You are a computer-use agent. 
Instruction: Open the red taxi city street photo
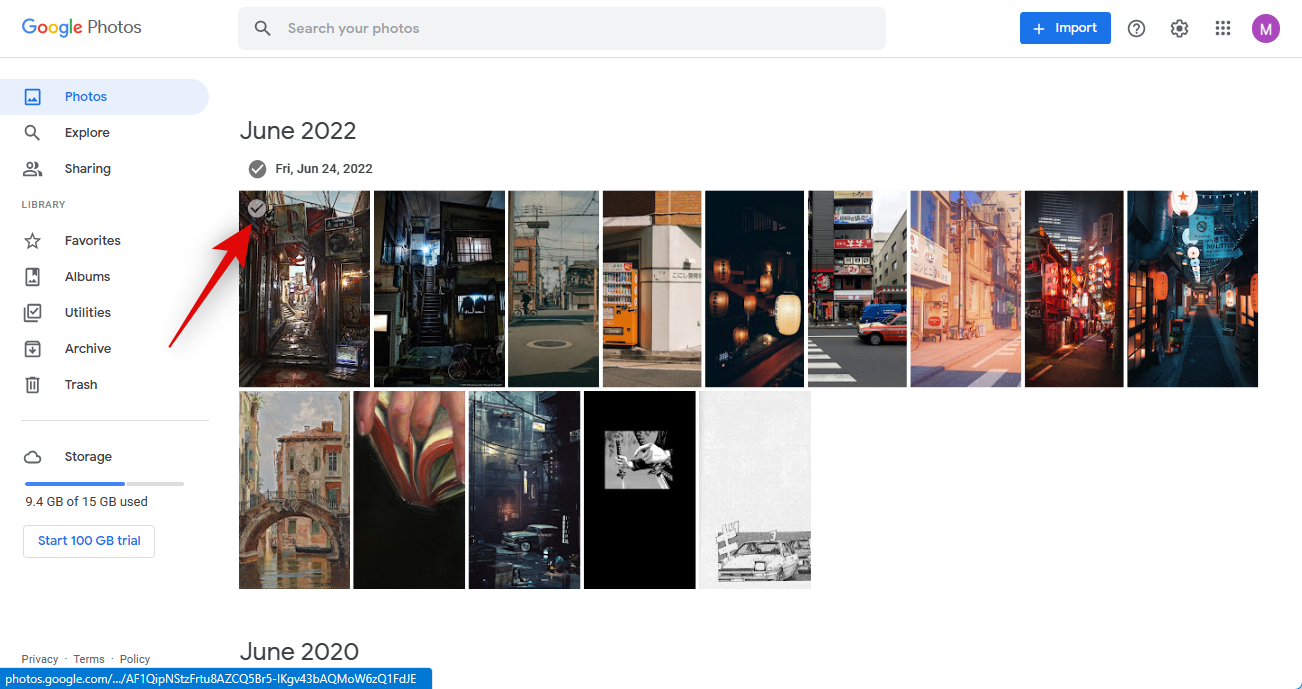(857, 289)
